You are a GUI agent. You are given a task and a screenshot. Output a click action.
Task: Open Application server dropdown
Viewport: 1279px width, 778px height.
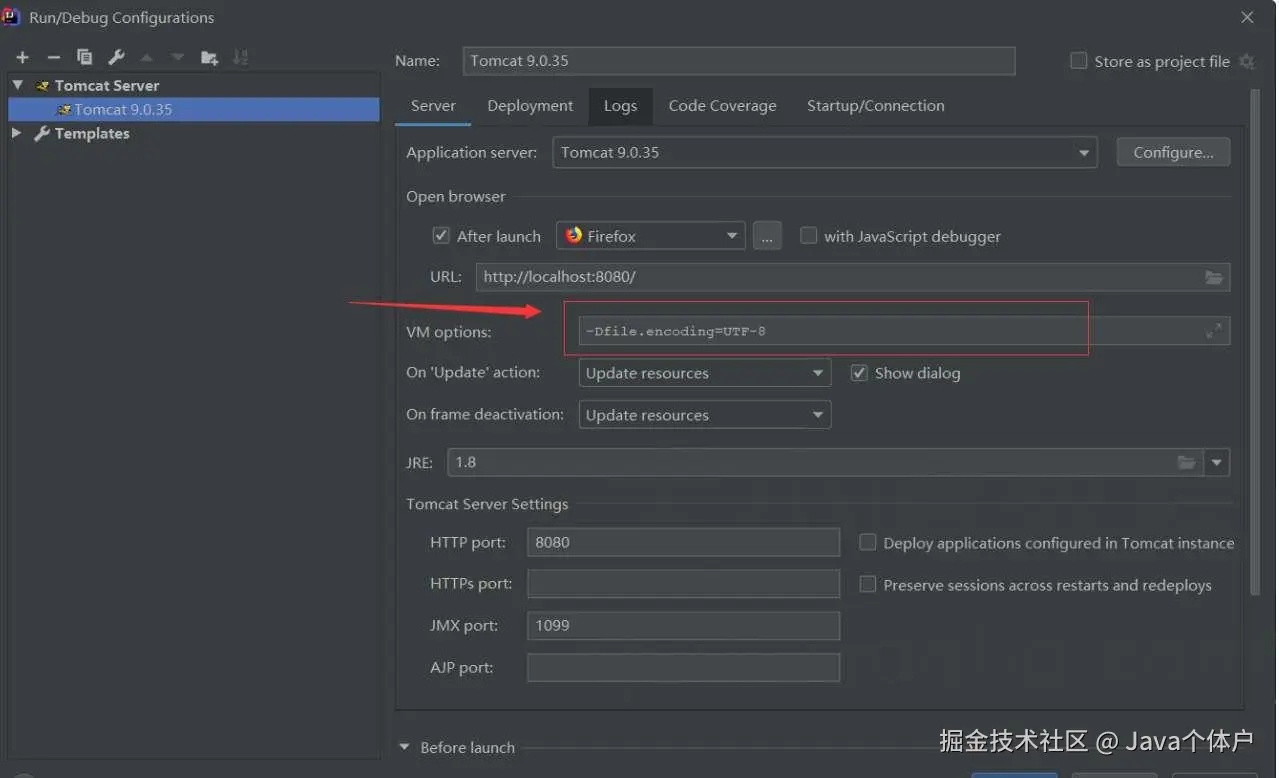coord(825,153)
